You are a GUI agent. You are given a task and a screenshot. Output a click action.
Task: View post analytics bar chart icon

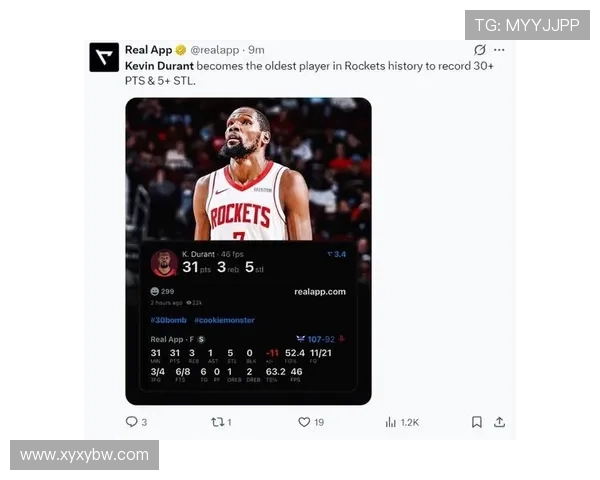[390, 422]
